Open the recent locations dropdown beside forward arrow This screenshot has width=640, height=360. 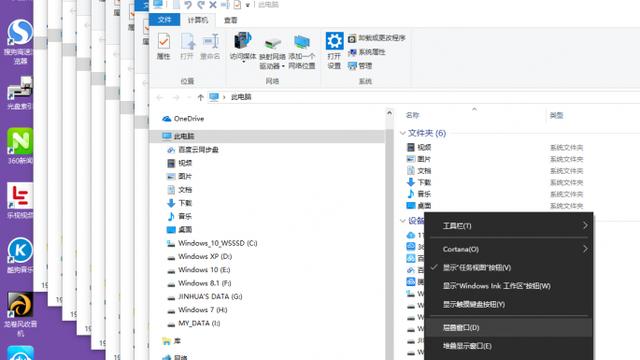pos(189,97)
